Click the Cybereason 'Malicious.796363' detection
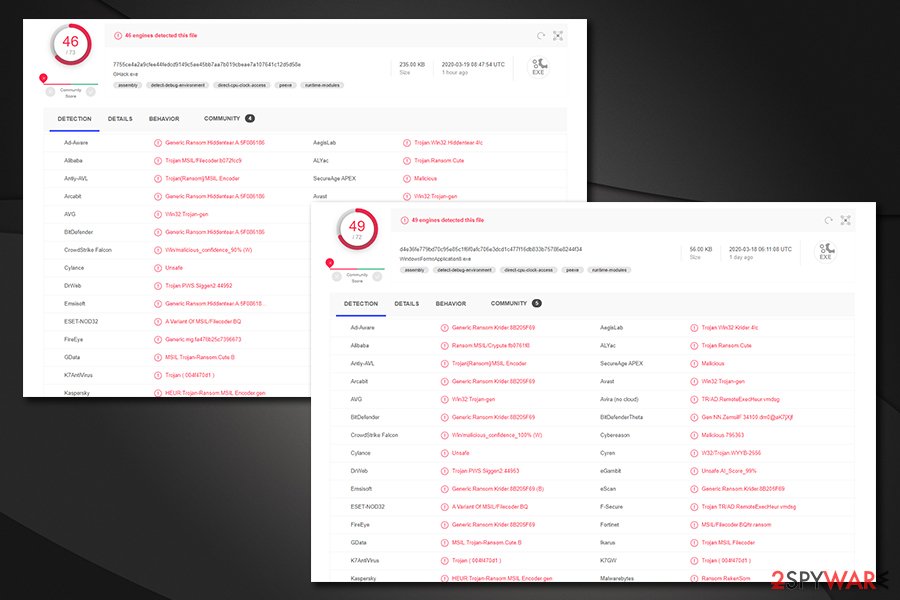Image resolution: width=900 pixels, height=600 pixels. [x=722, y=435]
